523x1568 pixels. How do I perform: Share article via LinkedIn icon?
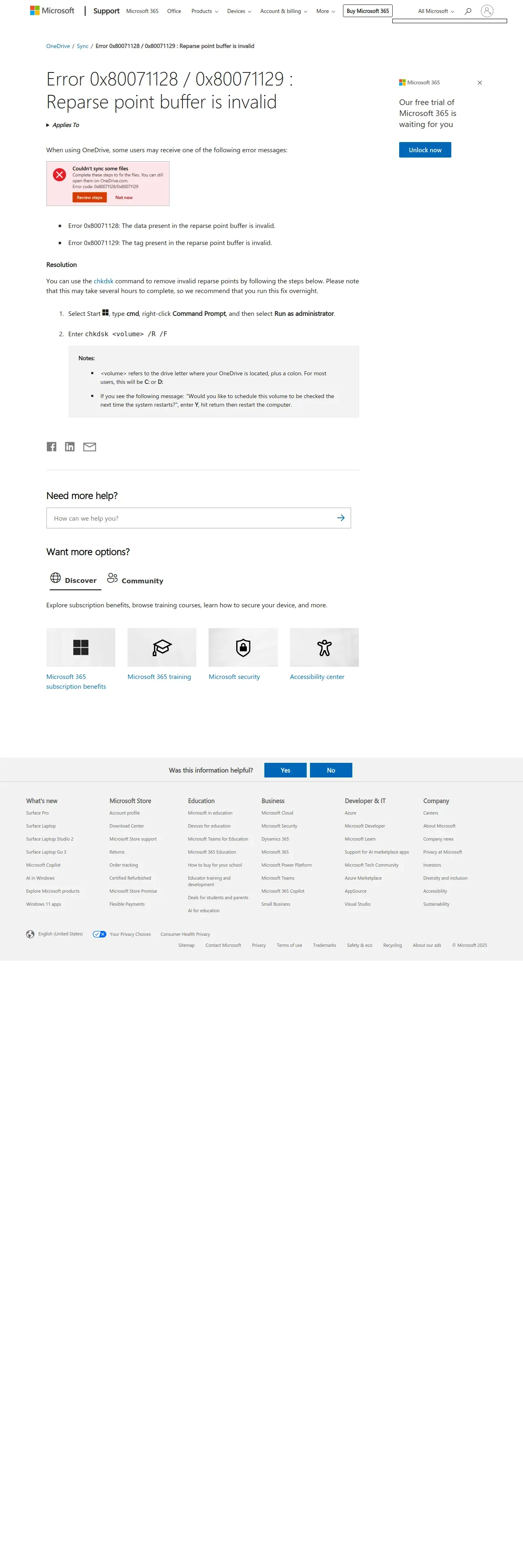70,447
